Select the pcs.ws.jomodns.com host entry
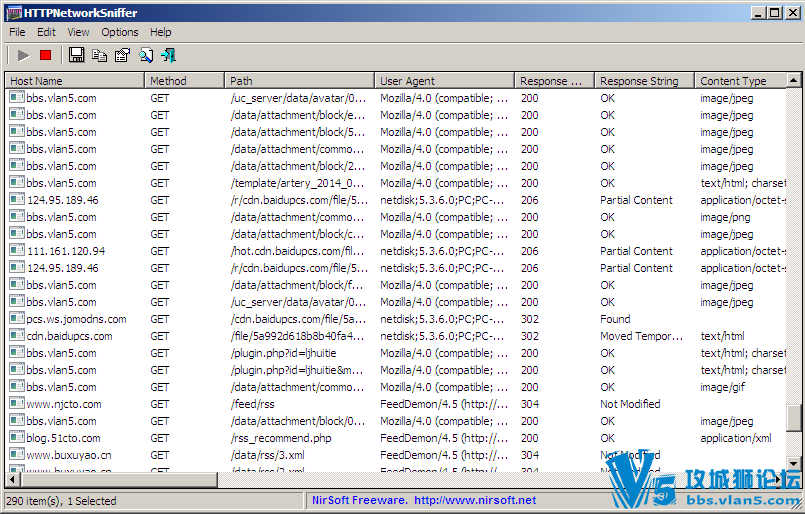Viewport: 805px width, 514px height. (x=76, y=319)
